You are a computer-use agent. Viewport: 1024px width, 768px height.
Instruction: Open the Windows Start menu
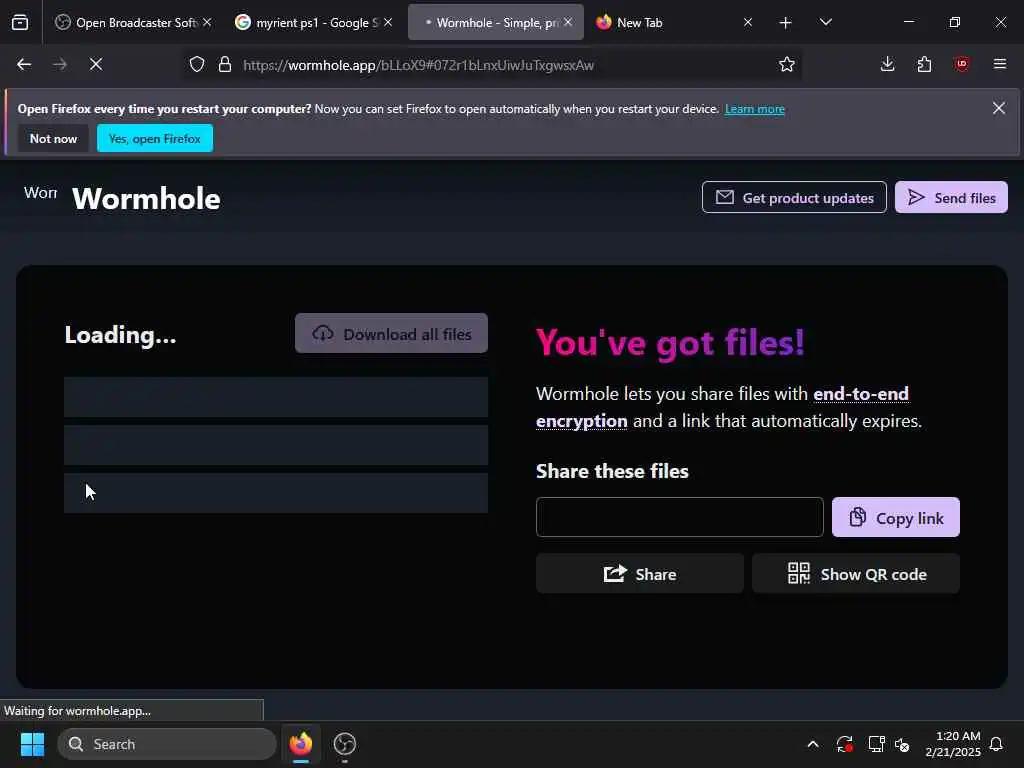click(x=32, y=744)
